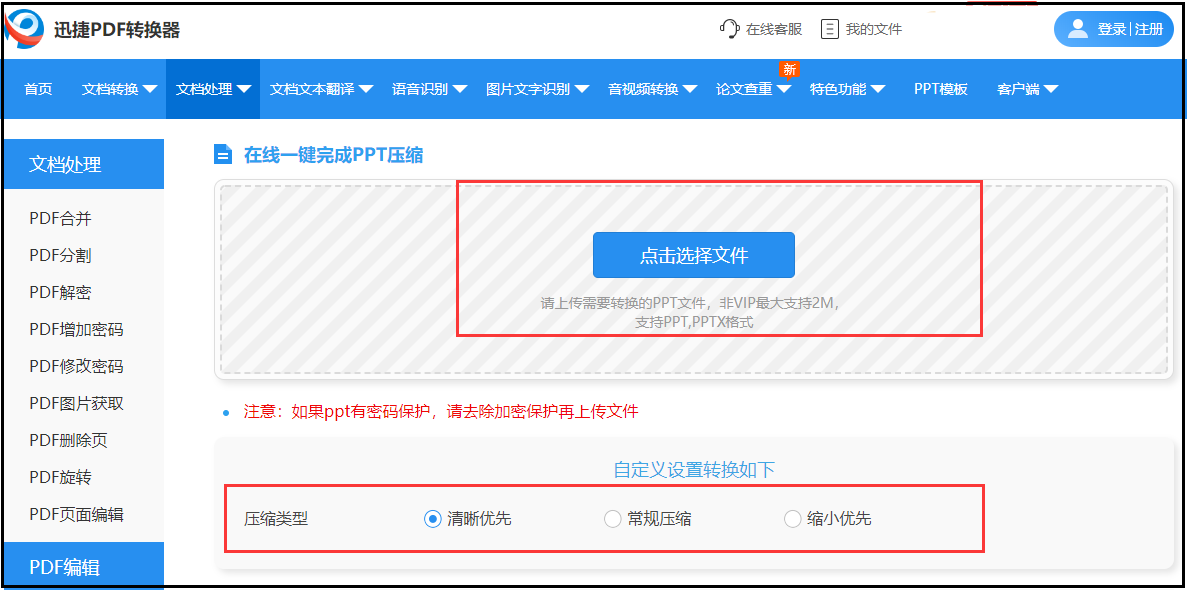Click the document icon beside 在线一键完成PPT压缩
This screenshot has width=1187, height=590.
(x=223, y=155)
